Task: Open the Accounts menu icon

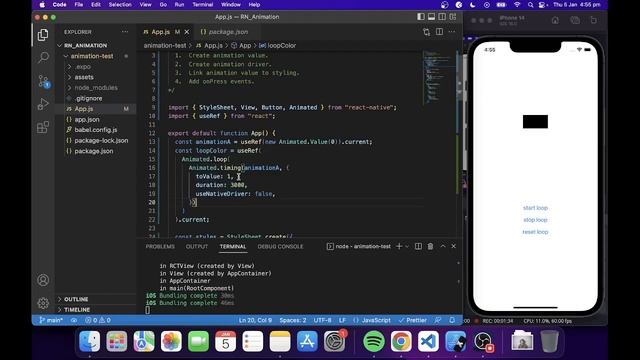Action: point(43,280)
